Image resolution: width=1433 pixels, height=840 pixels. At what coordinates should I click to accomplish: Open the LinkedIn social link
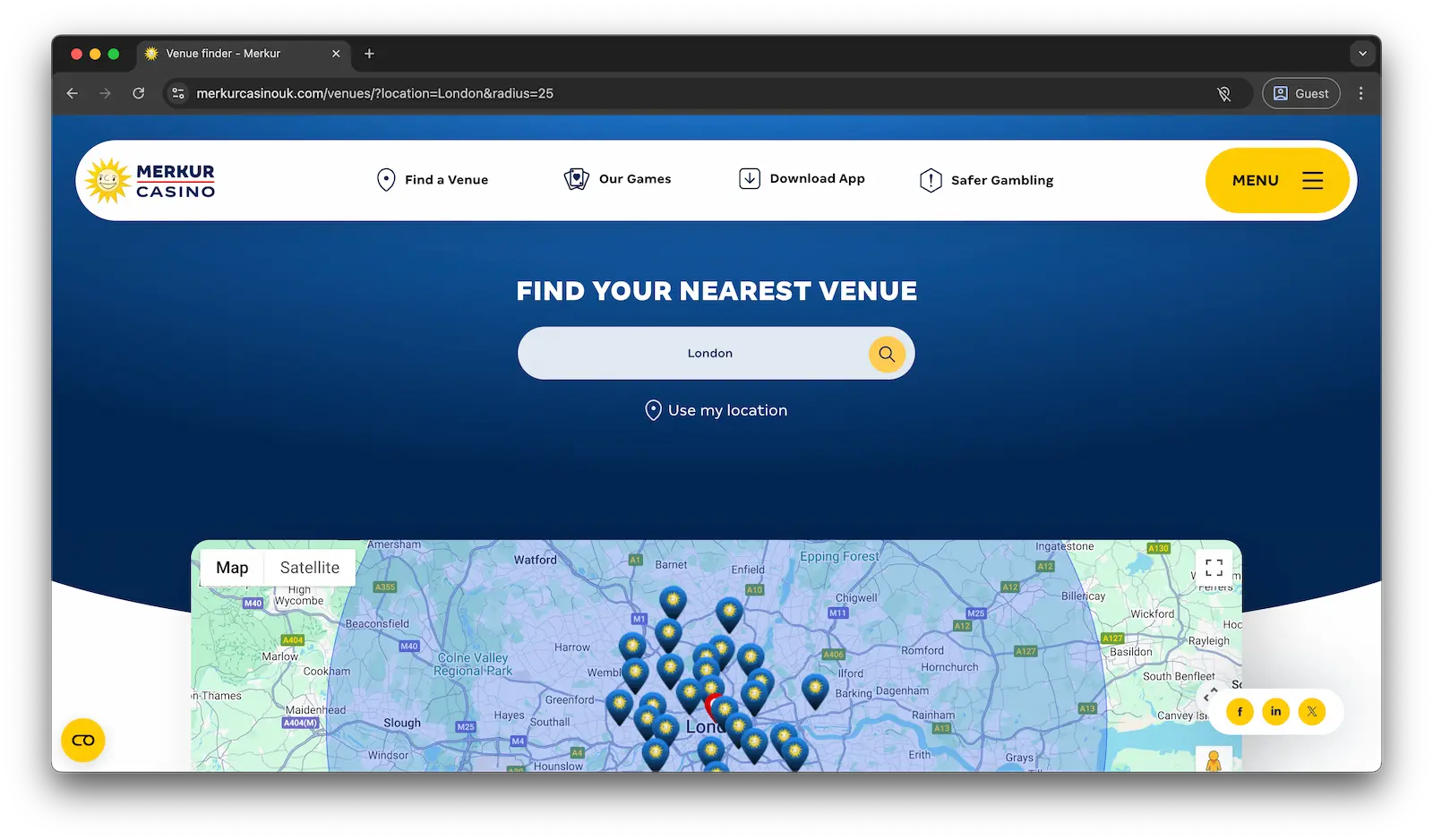coord(1275,712)
